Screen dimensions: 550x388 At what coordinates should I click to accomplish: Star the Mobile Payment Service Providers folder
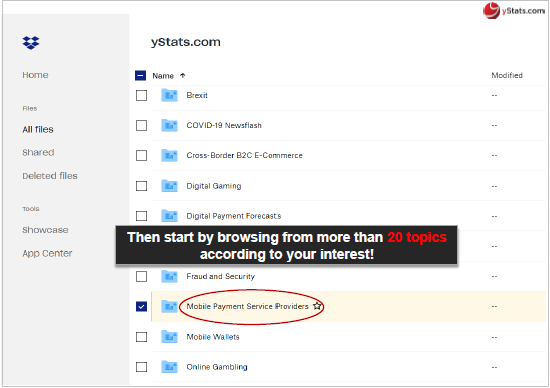pyautogui.click(x=317, y=306)
